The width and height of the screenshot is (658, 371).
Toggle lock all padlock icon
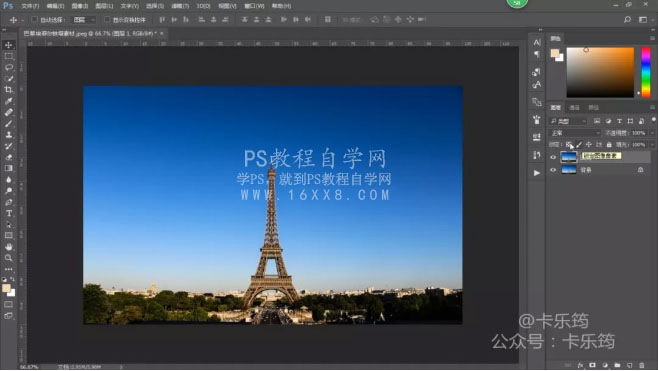tap(609, 144)
